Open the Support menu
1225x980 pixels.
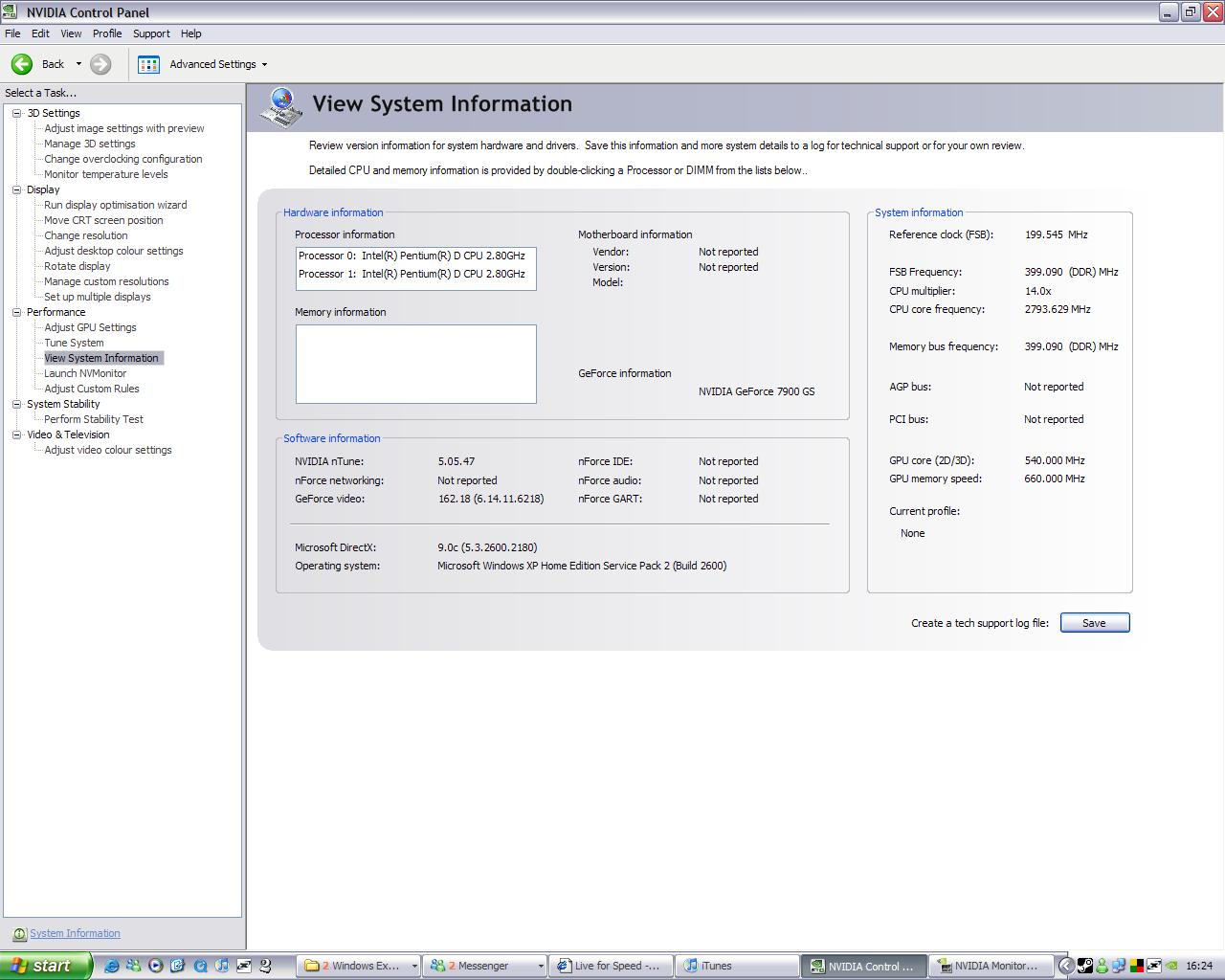[151, 33]
